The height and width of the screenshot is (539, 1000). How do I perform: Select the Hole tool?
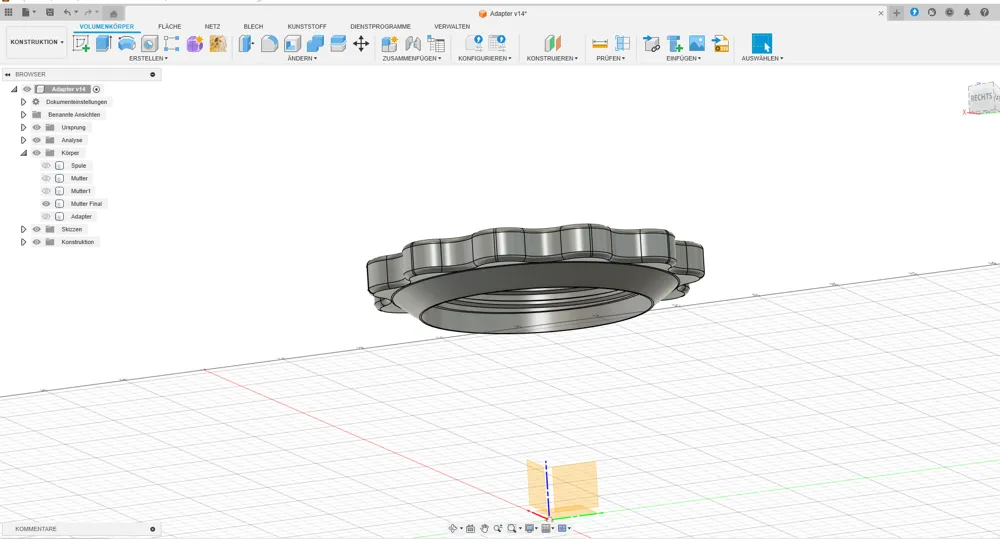149,43
